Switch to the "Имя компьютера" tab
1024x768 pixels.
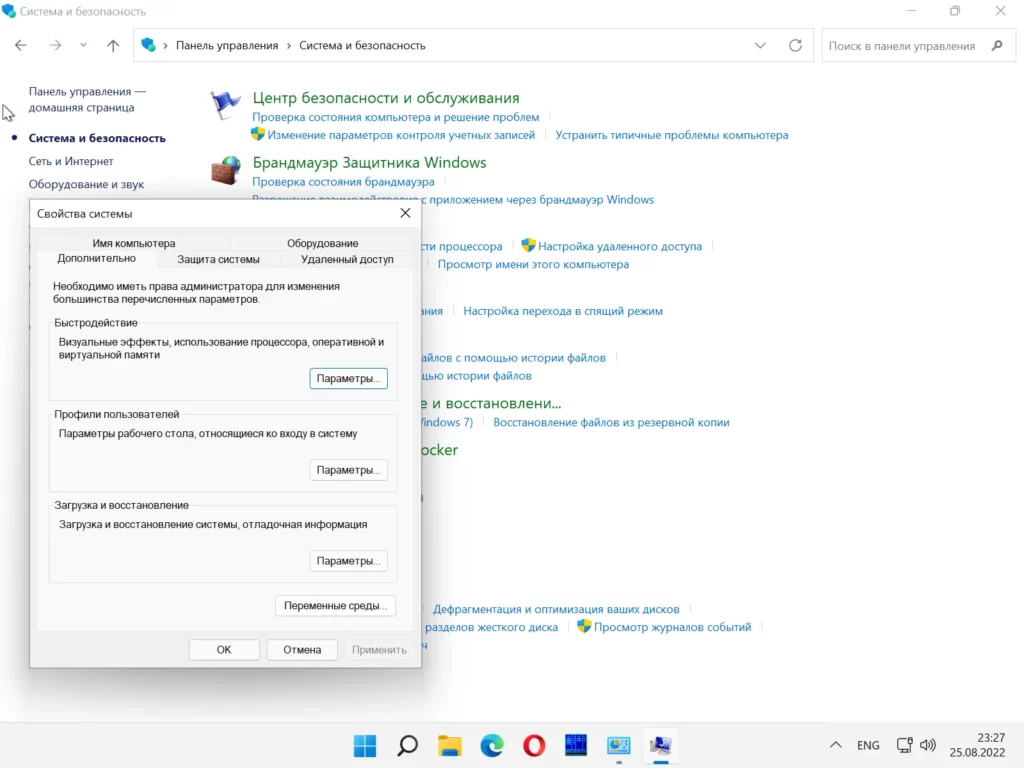click(x=133, y=243)
